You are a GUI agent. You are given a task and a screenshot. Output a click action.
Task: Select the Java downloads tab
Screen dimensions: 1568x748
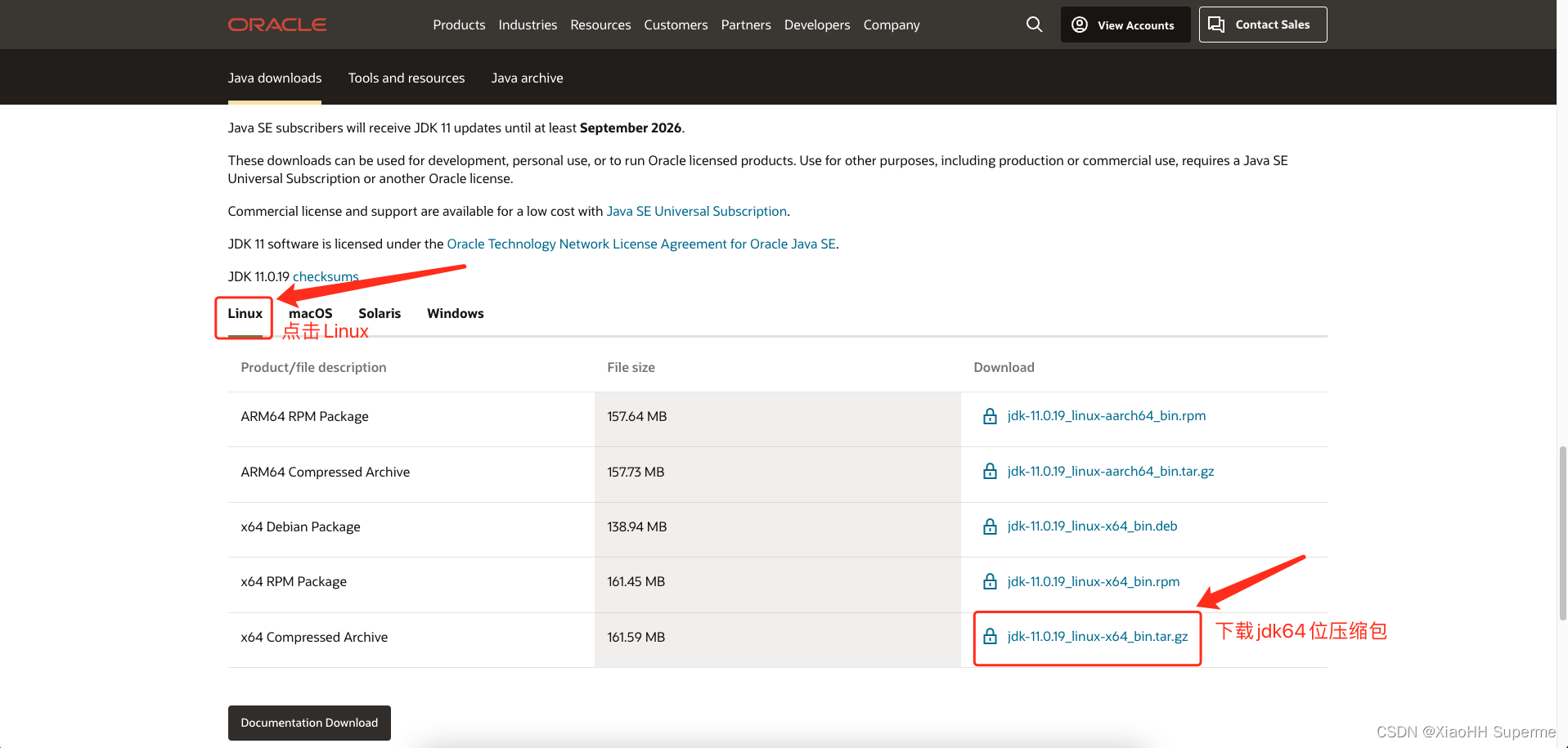pos(275,78)
